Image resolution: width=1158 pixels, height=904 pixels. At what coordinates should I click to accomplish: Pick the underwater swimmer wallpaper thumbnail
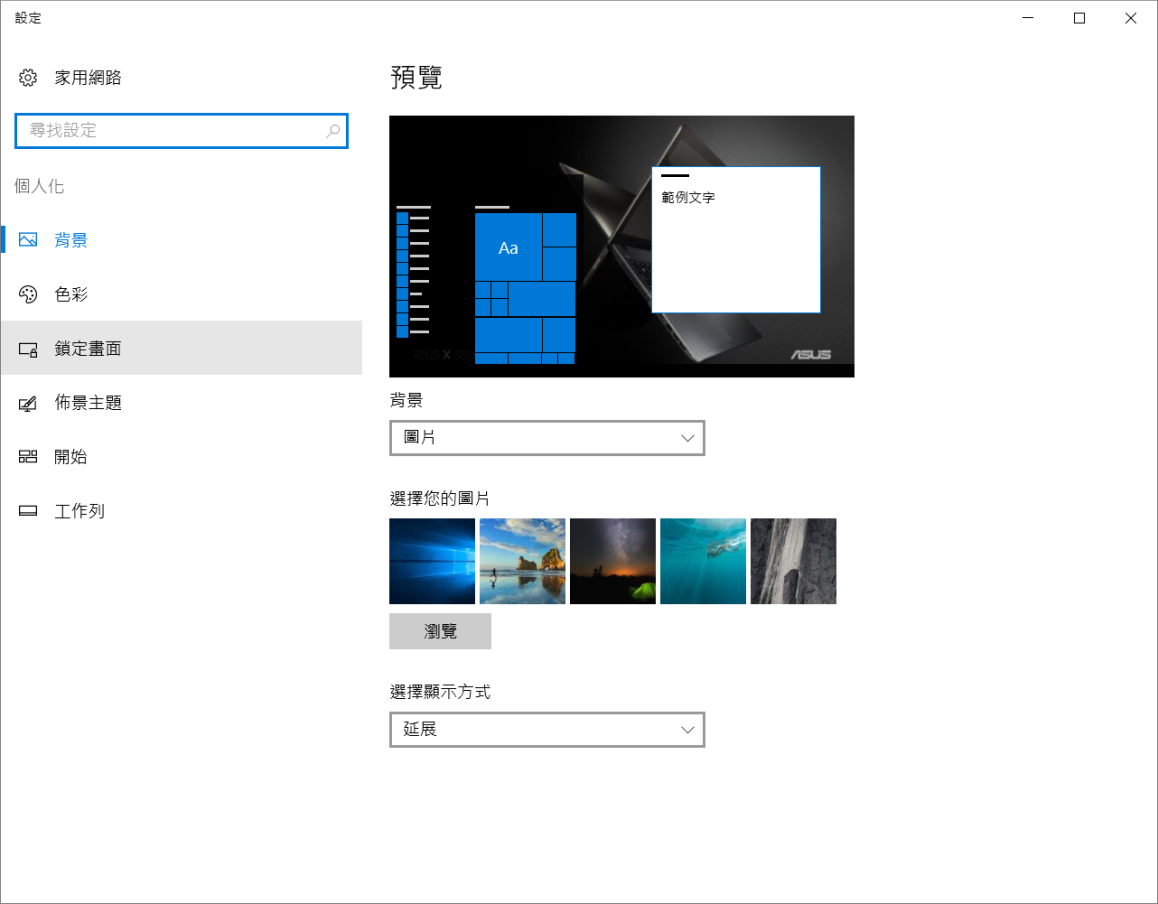tap(703, 561)
